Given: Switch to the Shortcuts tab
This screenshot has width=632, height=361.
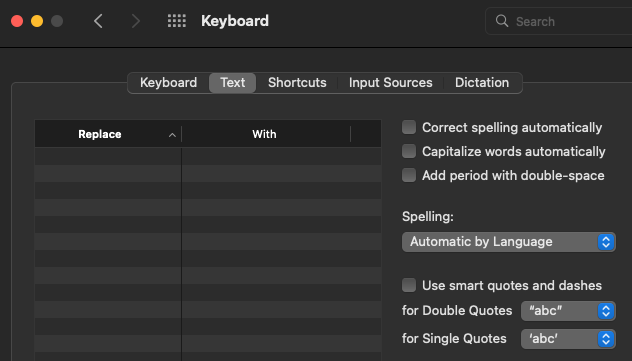Looking at the screenshot, I should tap(297, 83).
